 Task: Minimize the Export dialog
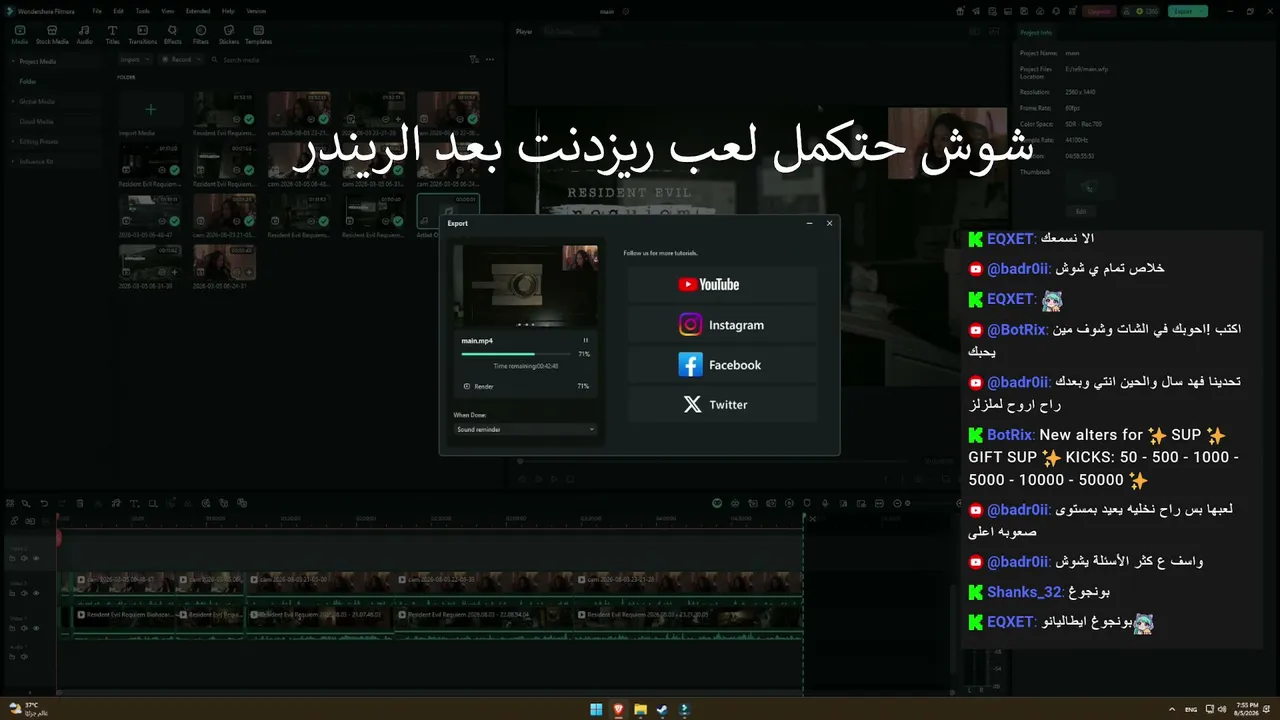809,223
